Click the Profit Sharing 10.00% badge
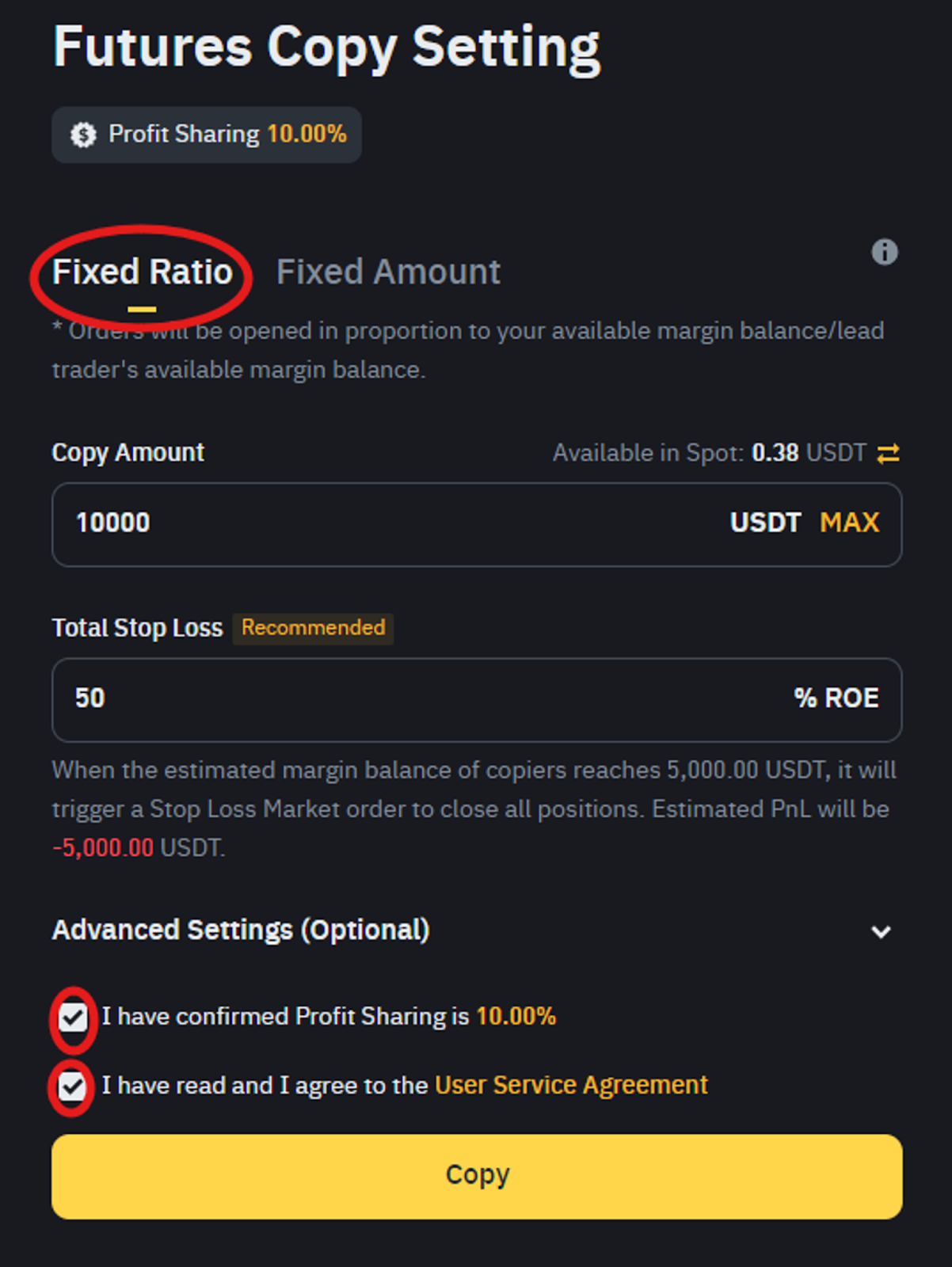This screenshot has height=1267, width=952. (207, 135)
